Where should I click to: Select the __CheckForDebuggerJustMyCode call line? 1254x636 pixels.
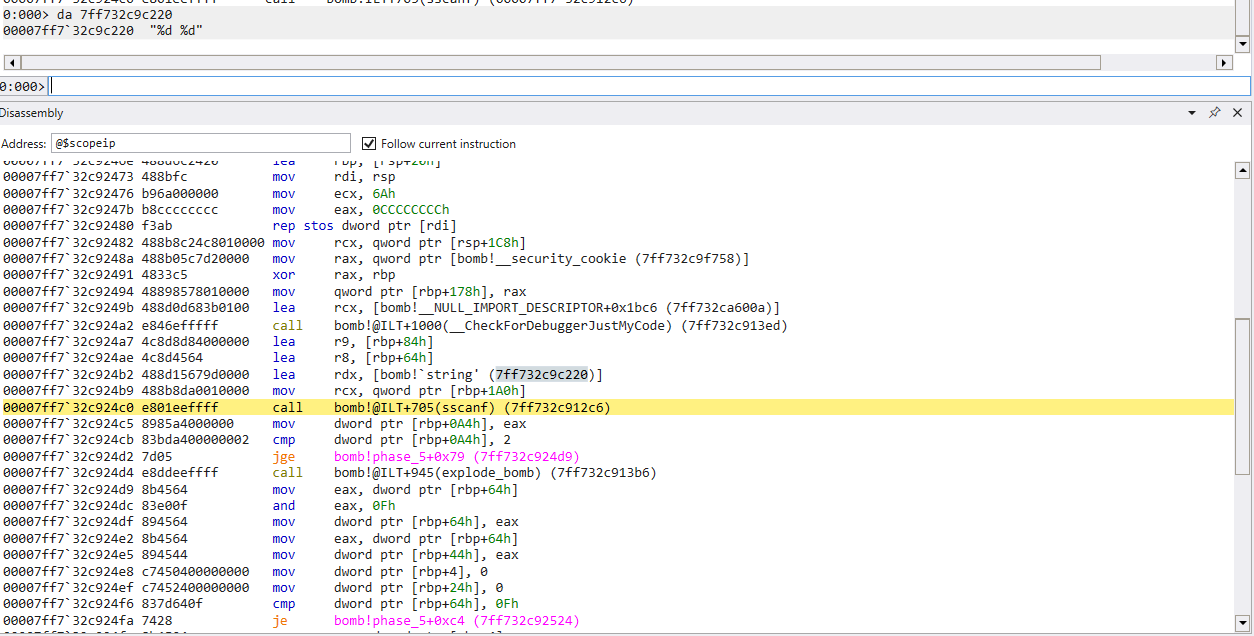560,325
